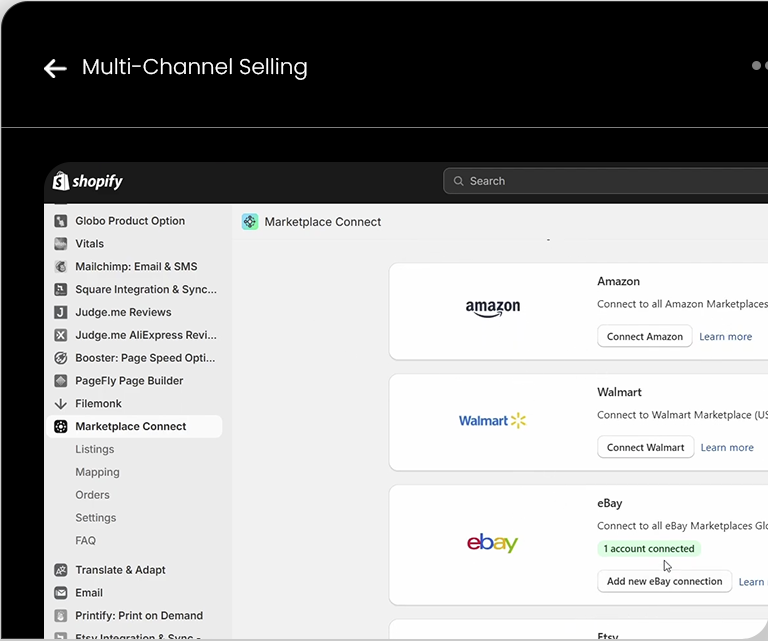Open Email in the sidebar

(89, 593)
